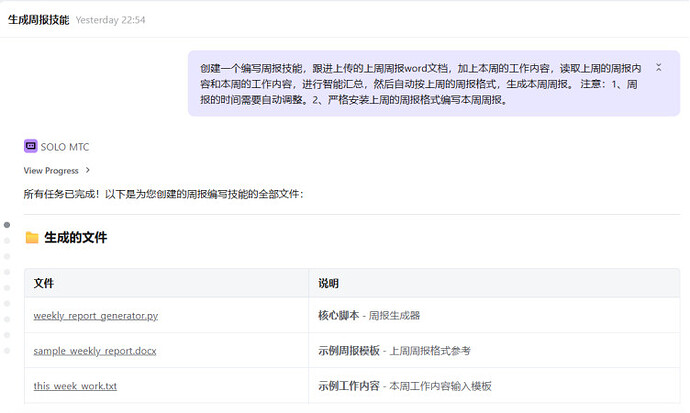Select the 核心脚本 description cell
690x413 pixels.
pyautogui.click(x=369, y=315)
